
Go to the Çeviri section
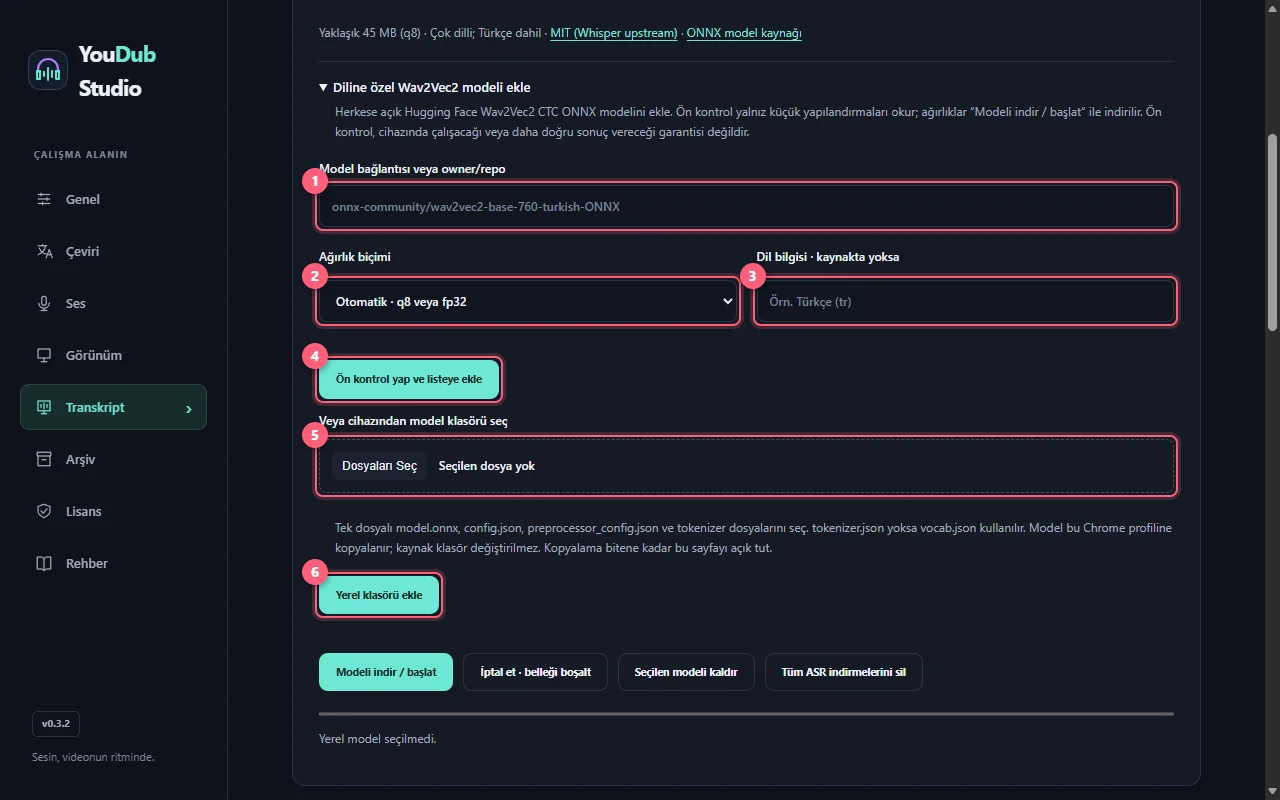[113, 251]
